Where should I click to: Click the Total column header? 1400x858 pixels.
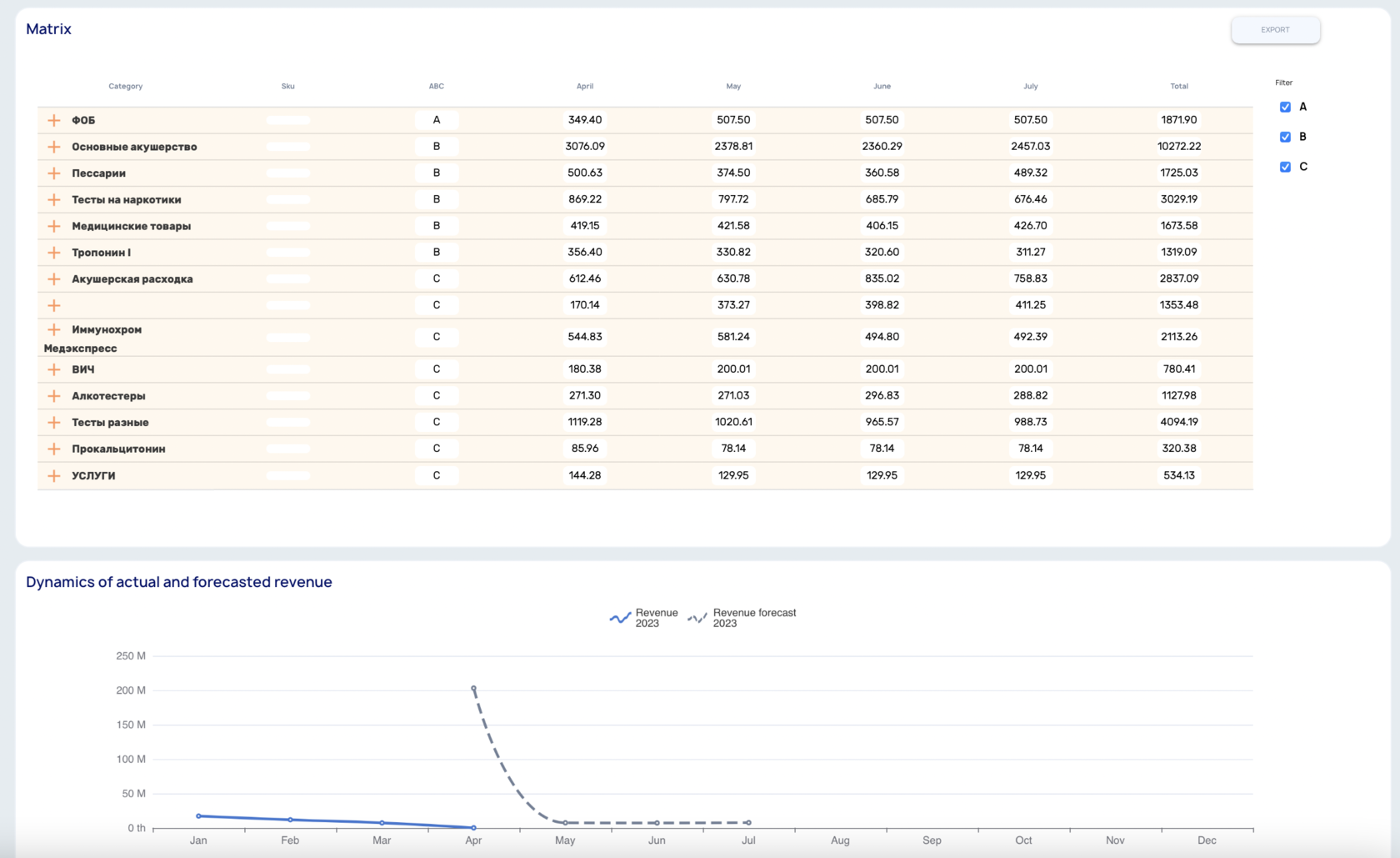coord(1179,86)
